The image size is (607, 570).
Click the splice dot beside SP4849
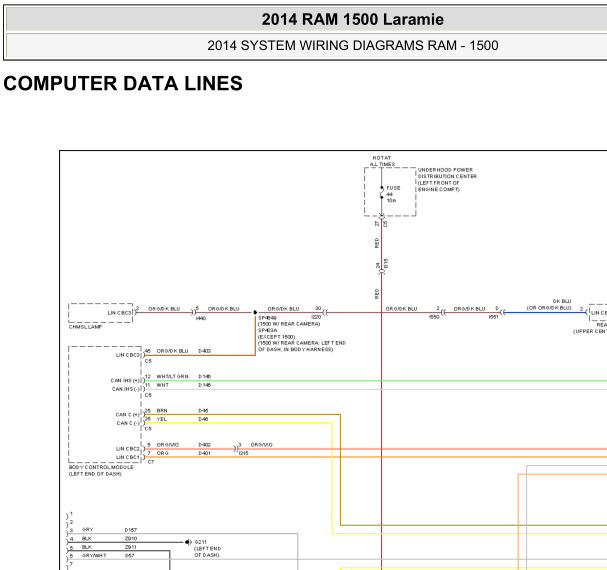255,312
